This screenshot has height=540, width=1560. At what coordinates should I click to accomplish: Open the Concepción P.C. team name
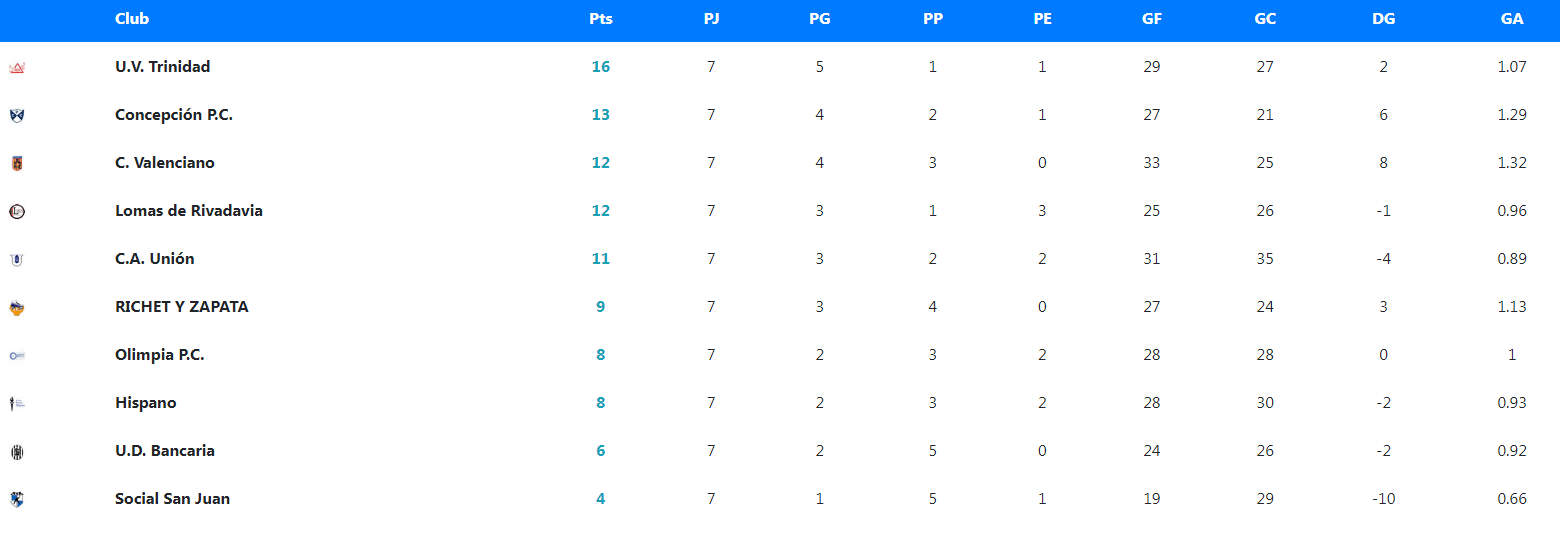[174, 115]
